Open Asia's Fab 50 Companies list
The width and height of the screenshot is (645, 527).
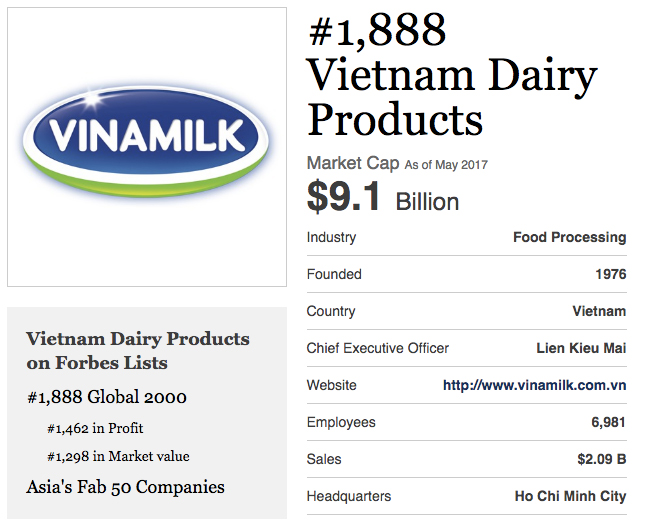click(x=125, y=487)
